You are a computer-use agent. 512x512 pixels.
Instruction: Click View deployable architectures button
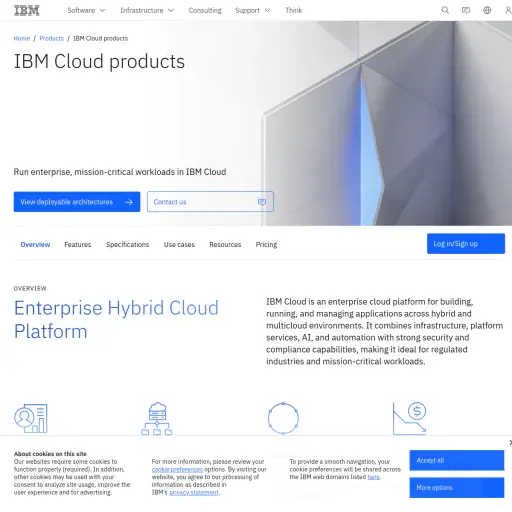pyautogui.click(x=77, y=202)
